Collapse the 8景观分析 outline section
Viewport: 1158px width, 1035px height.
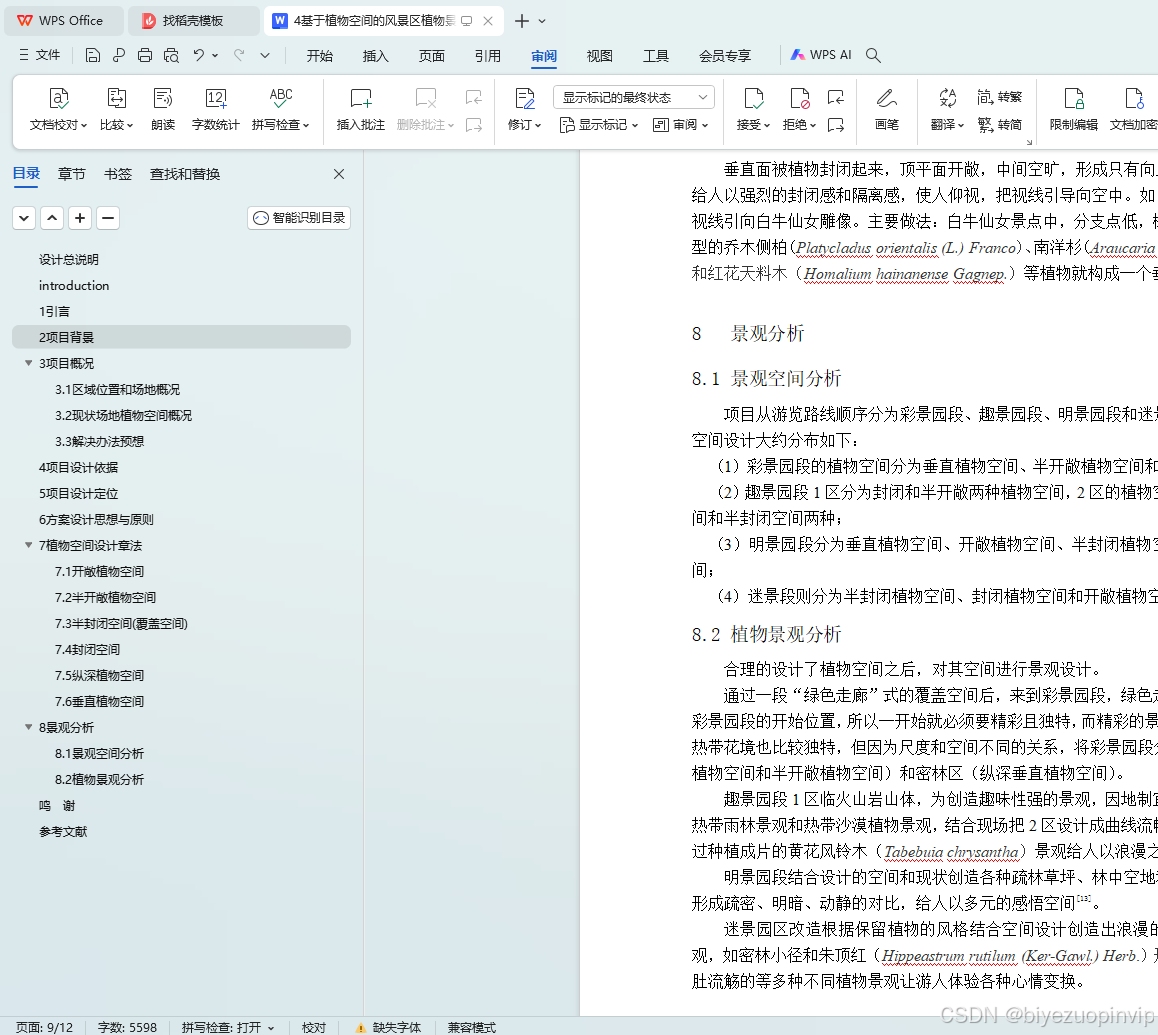[x=28, y=728]
